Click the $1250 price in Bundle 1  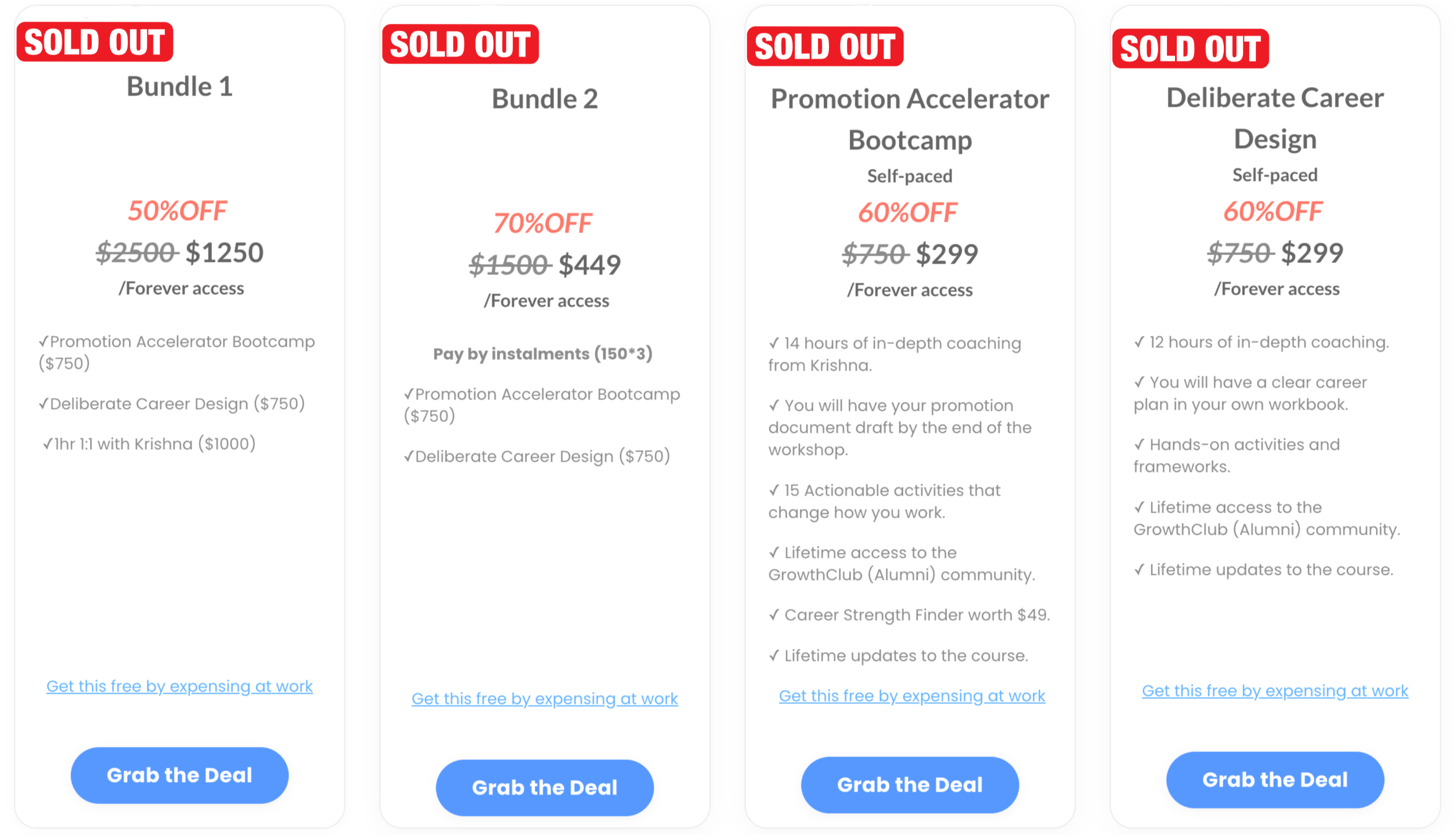tap(225, 253)
